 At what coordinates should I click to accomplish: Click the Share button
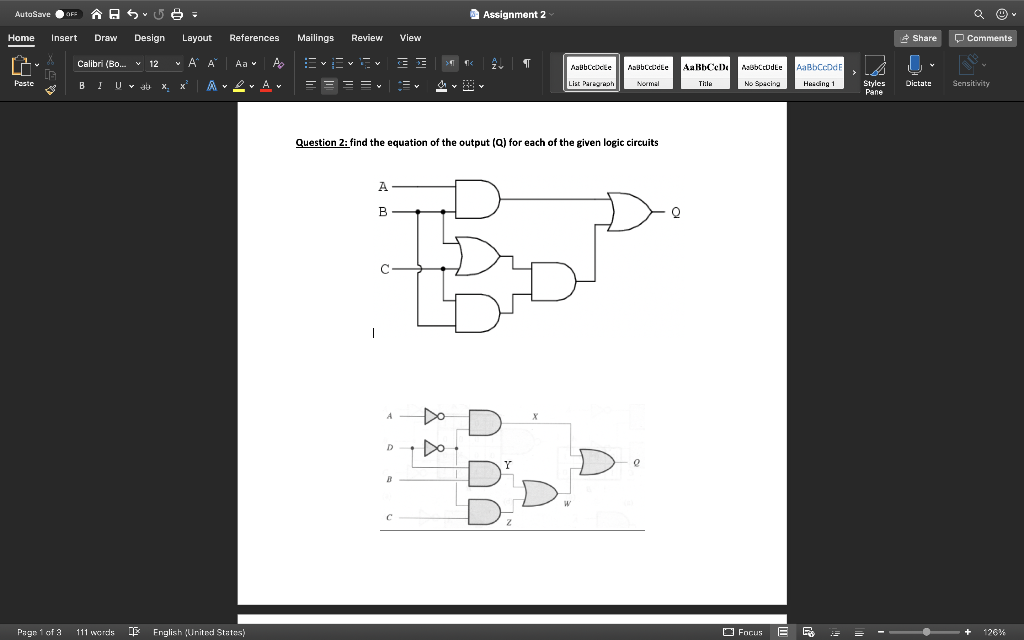point(916,38)
